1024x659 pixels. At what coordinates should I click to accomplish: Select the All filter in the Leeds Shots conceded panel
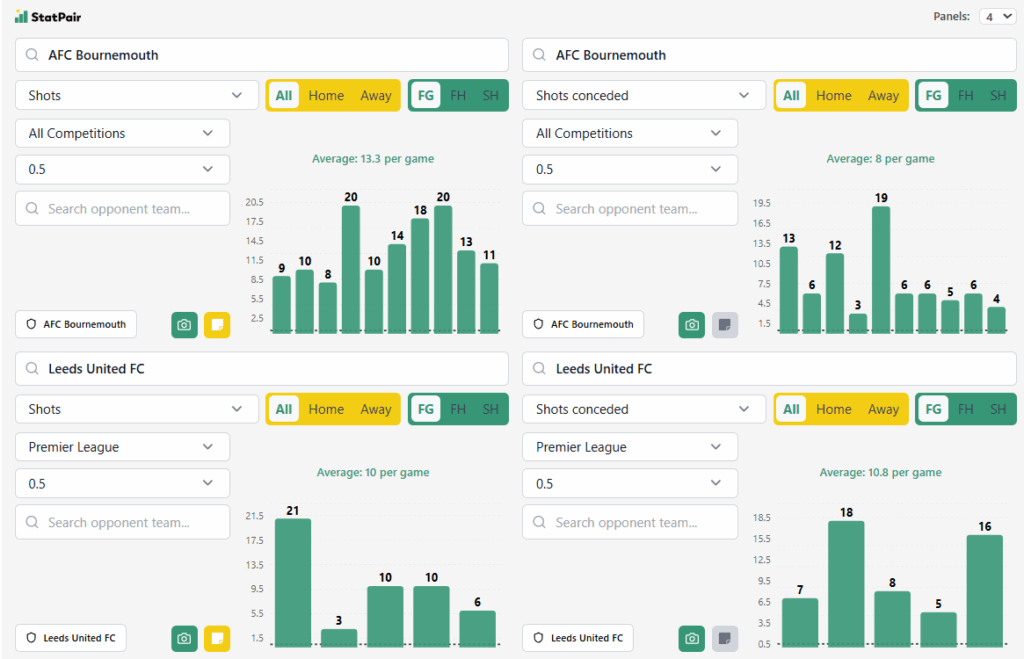click(x=791, y=409)
